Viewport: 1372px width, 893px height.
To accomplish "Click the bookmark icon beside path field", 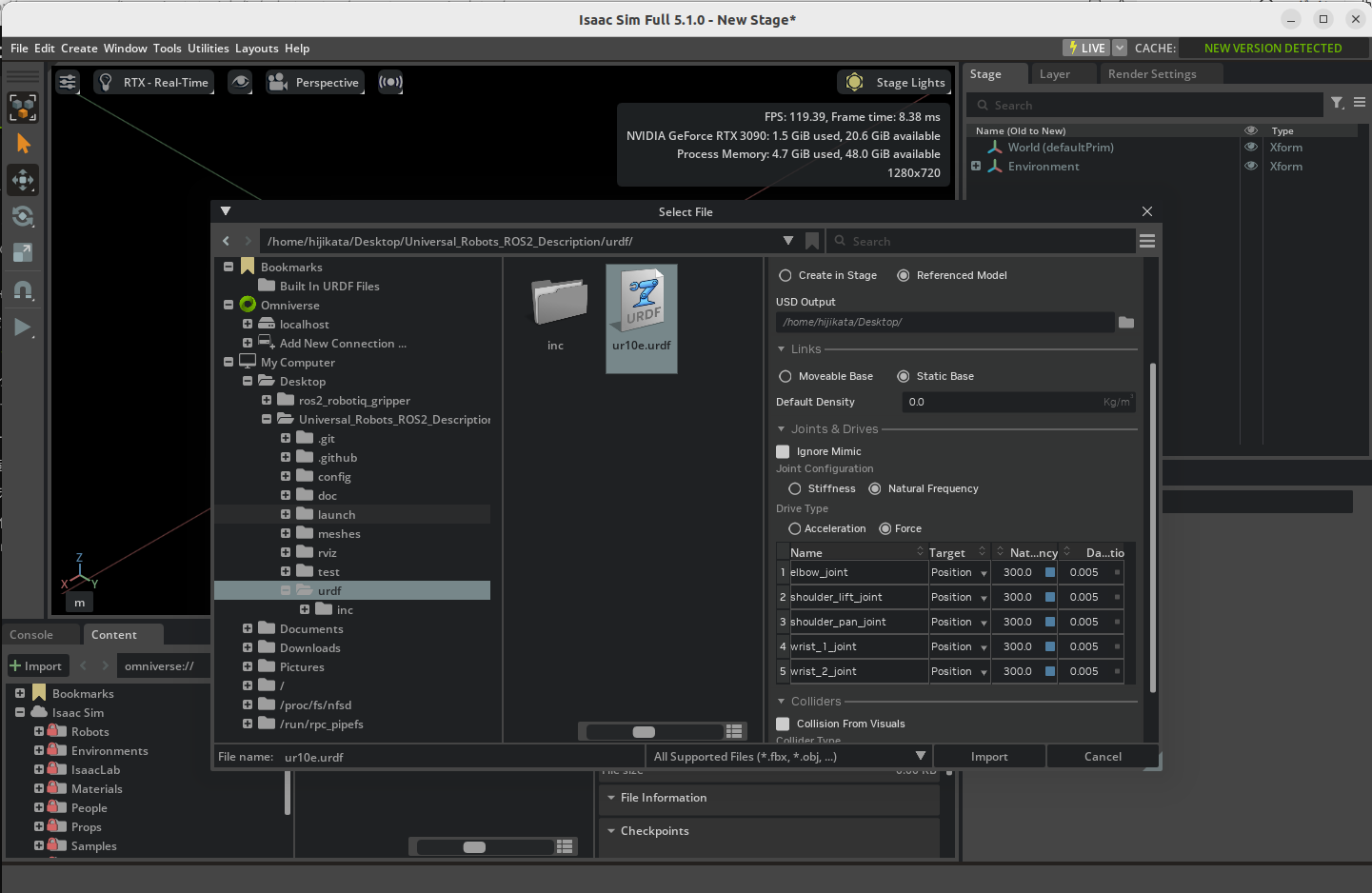I will (812, 241).
